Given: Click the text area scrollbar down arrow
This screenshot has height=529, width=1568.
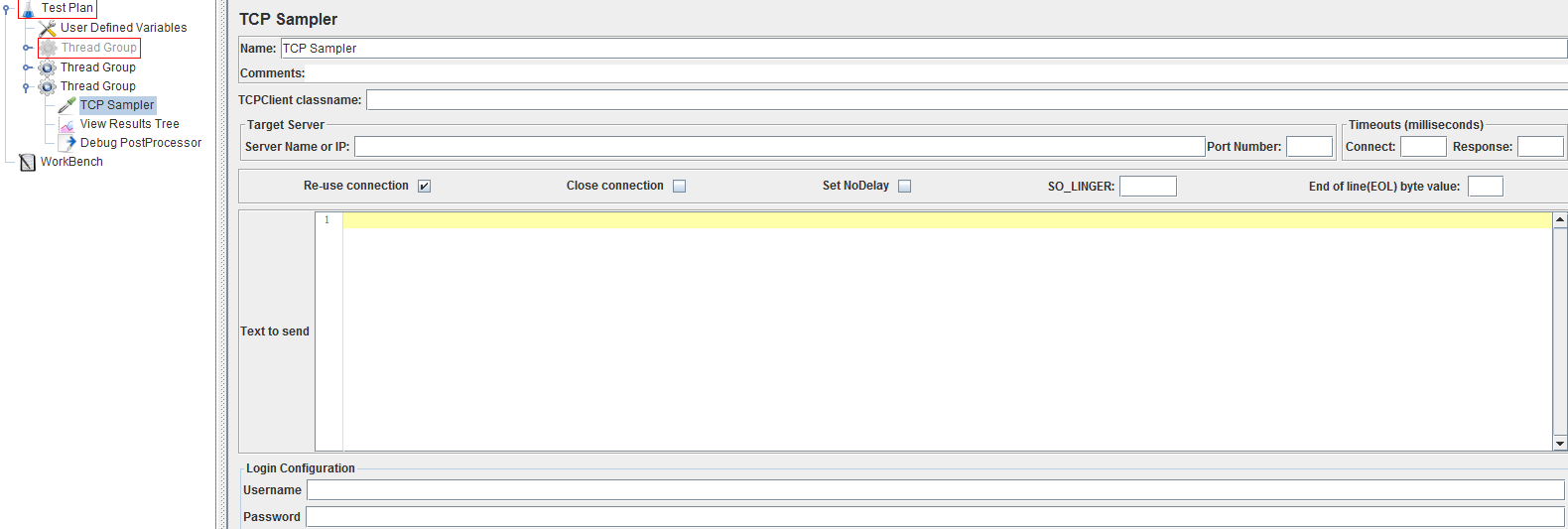Looking at the screenshot, I should (x=1560, y=444).
